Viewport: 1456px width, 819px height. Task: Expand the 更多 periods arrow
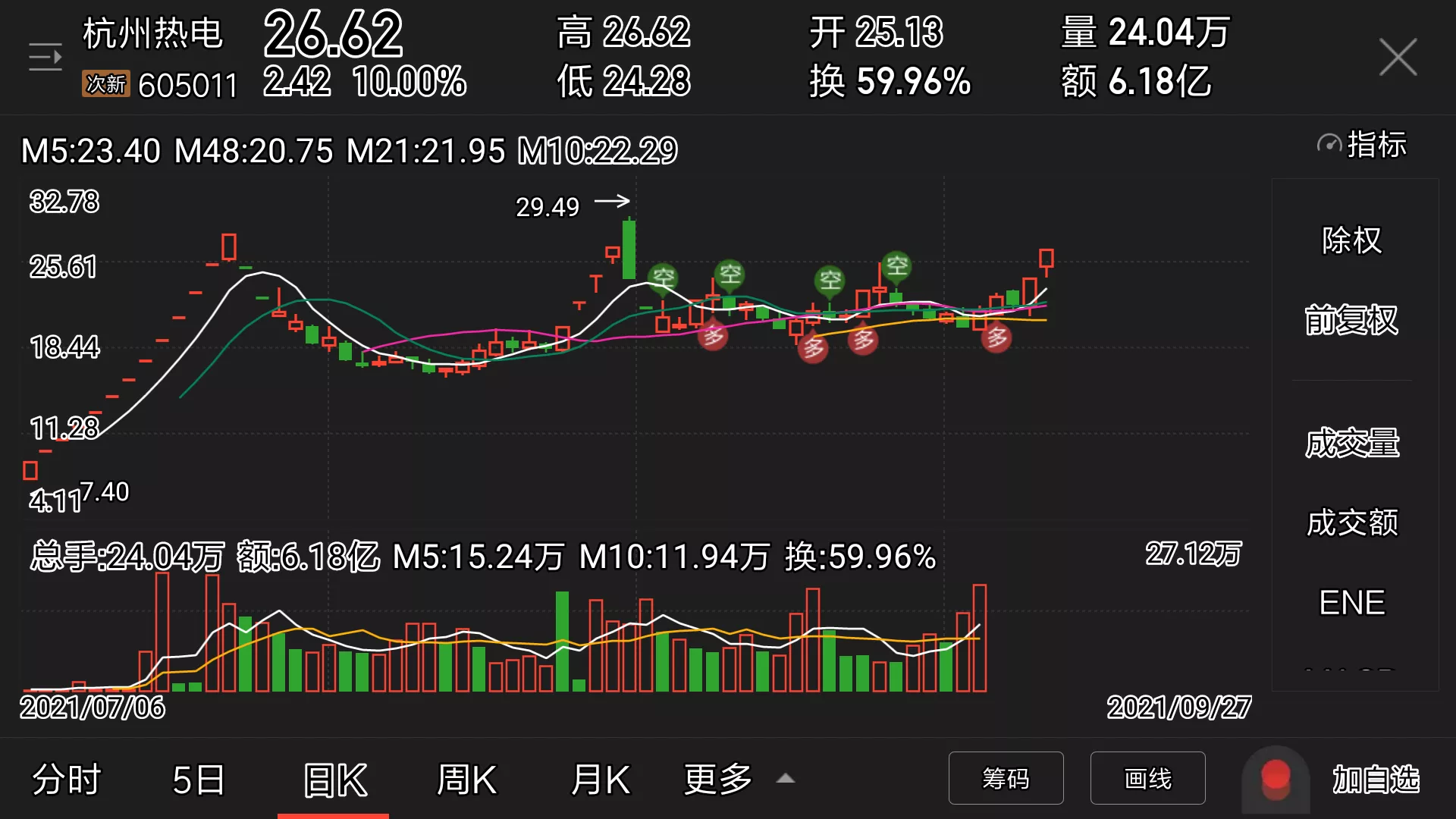[x=786, y=779]
